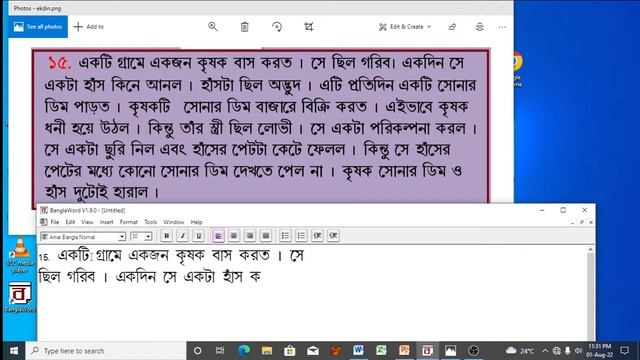Viewport: 640px width, 360px height.
Task: Click the increase indent icon
Action: point(333,236)
